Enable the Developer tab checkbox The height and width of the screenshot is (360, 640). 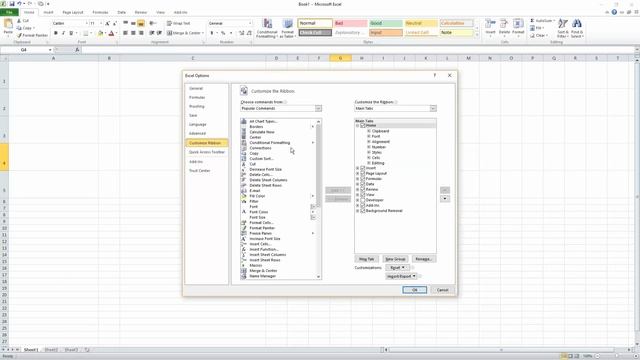362,200
